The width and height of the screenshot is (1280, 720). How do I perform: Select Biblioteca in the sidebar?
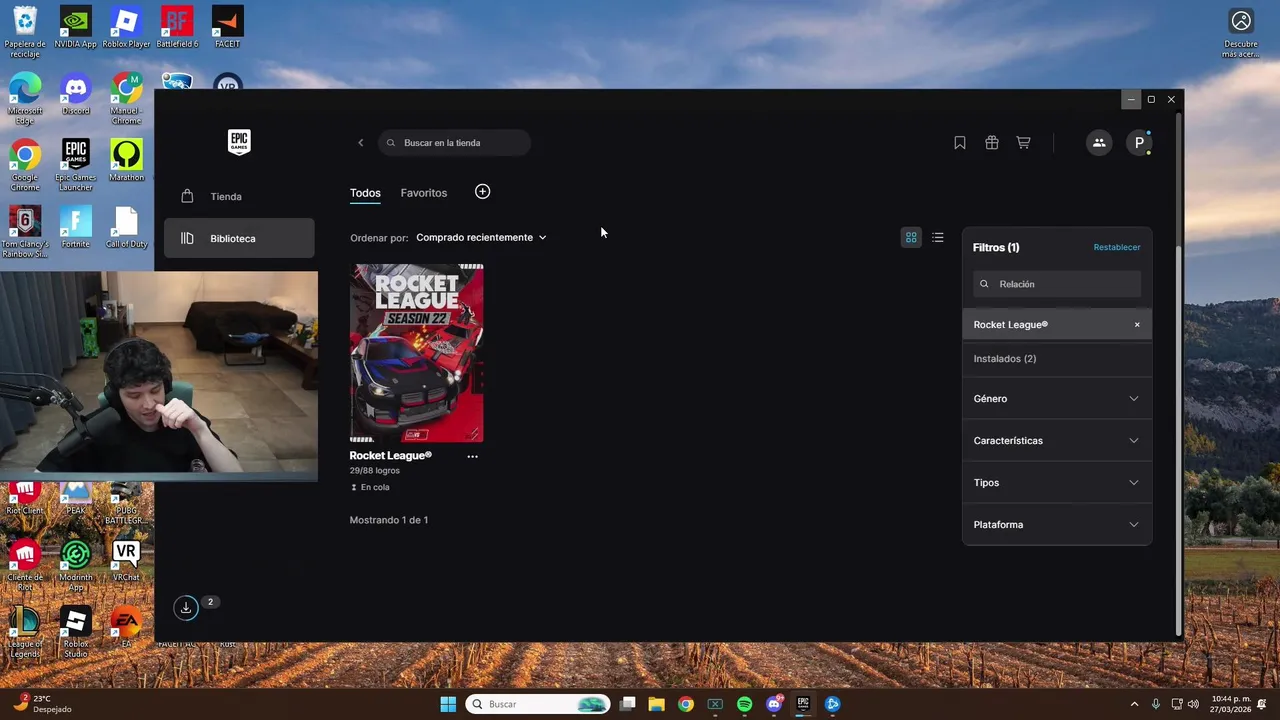click(x=239, y=239)
